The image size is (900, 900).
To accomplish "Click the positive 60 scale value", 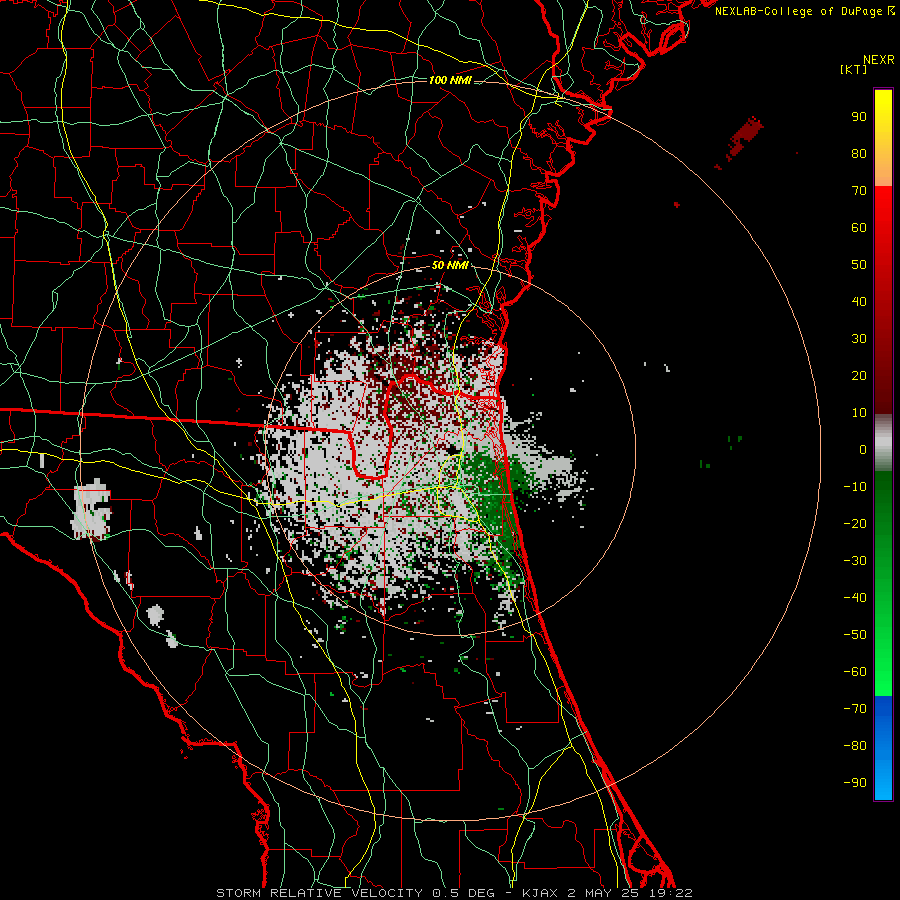I will point(859,228).
